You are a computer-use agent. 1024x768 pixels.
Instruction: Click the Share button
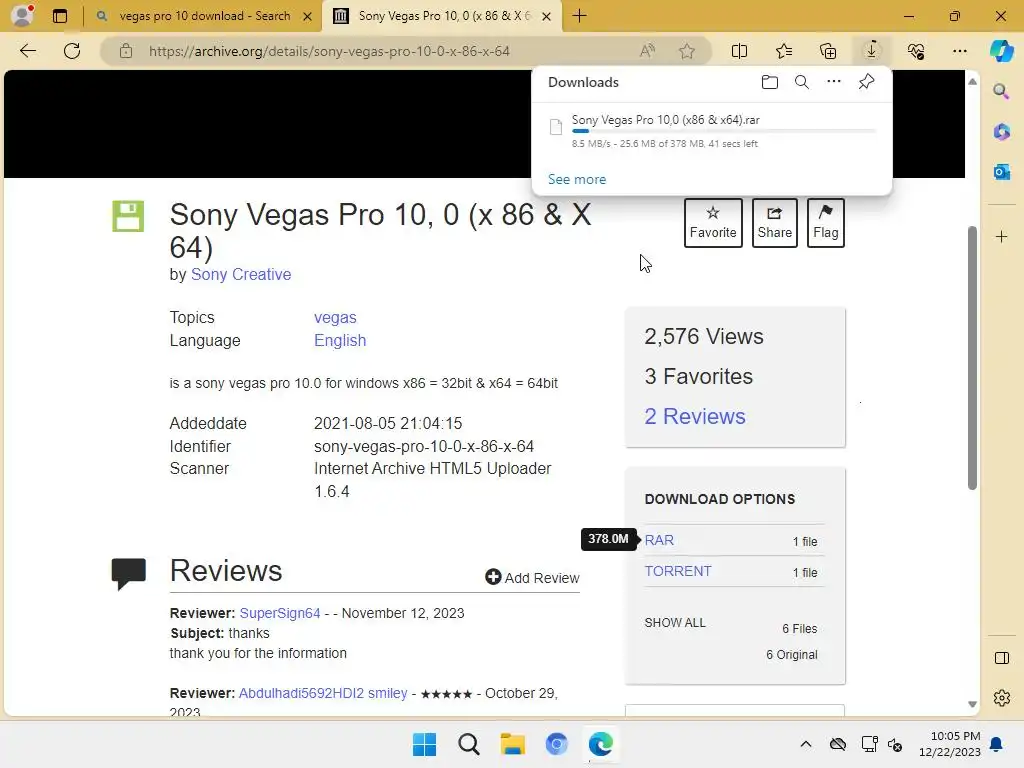point(775,223)
